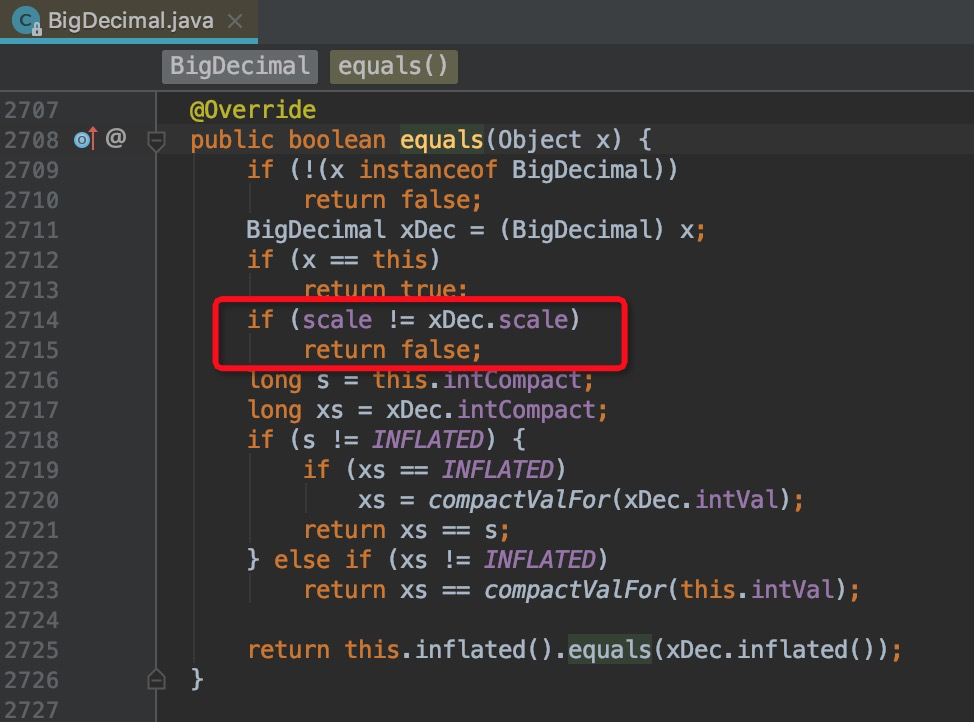Click the equals method name in the declaration
The image size is (974, 722).
point(441,140)
